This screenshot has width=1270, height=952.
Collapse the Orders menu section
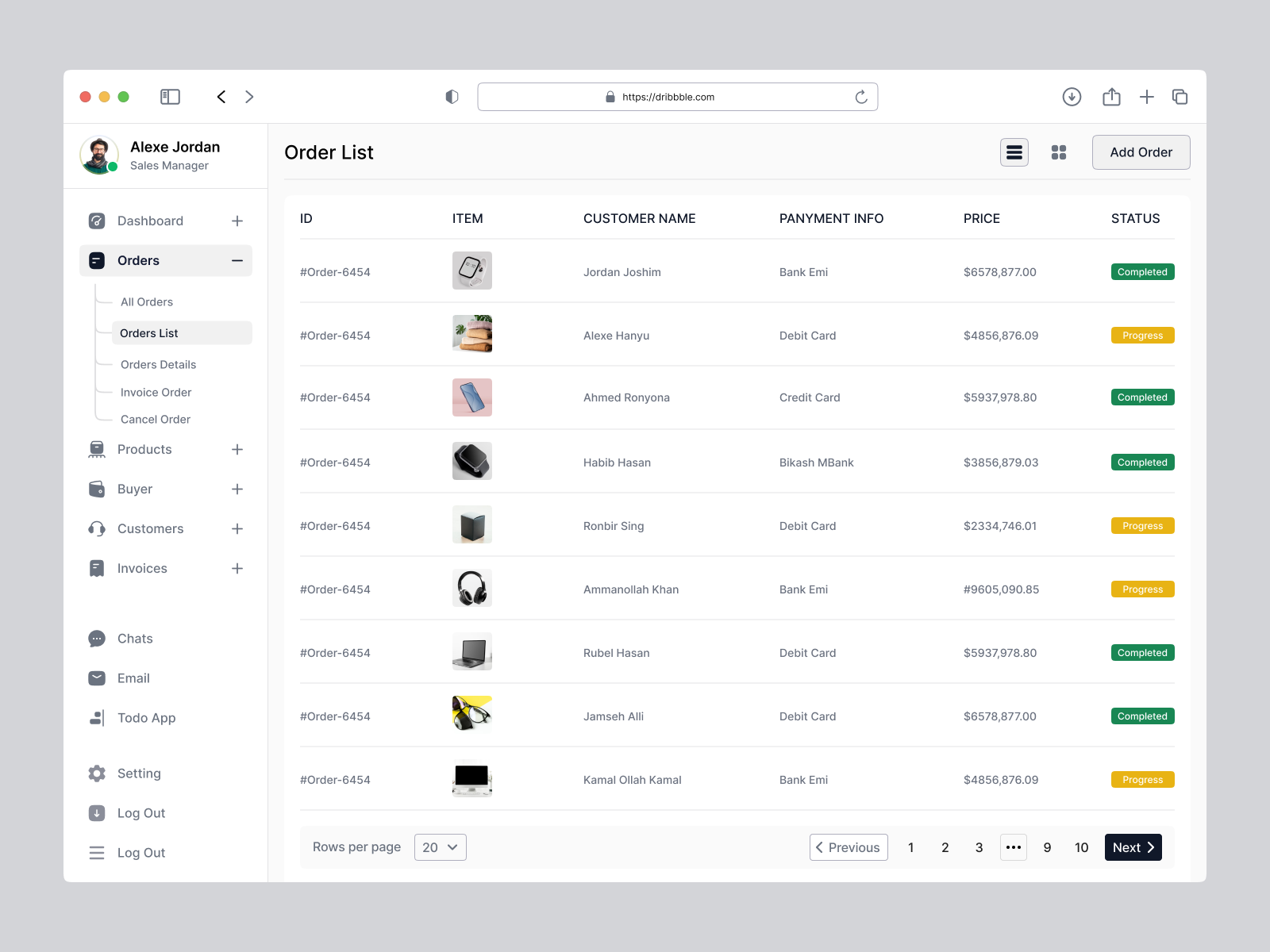[237, 261]
